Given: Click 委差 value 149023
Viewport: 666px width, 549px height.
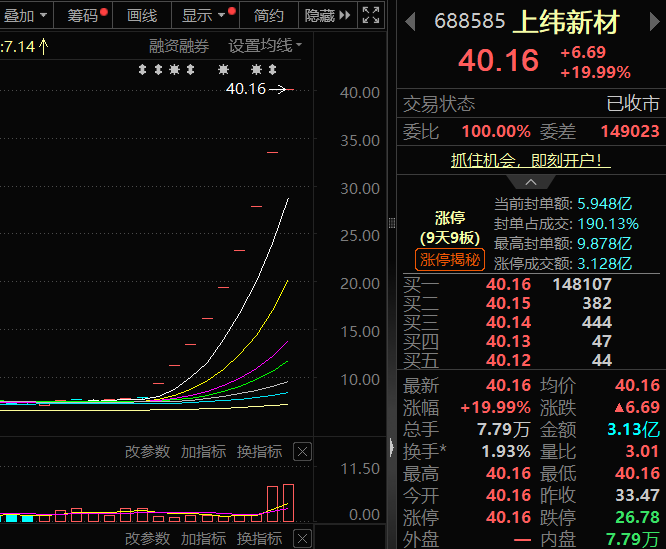Looking at the screenshot, I should tap(630, 131).
